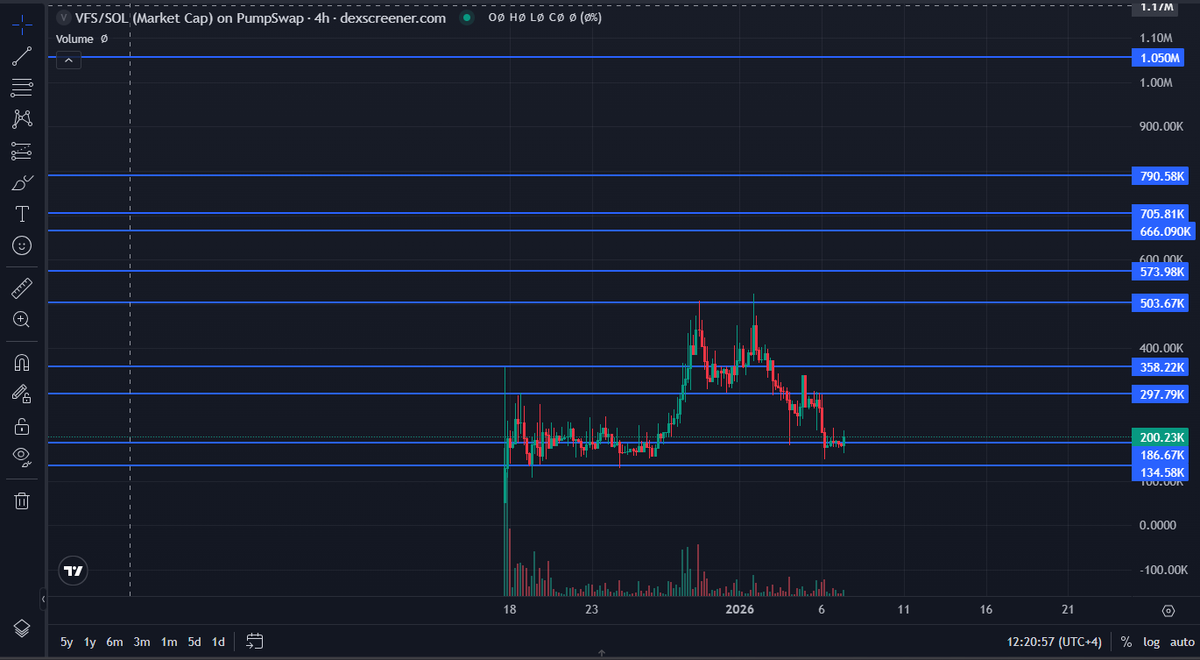The width and height of the screenshot is (1200, 660).
Task: Click the green 200.23K current price label
Action: 1160,437
